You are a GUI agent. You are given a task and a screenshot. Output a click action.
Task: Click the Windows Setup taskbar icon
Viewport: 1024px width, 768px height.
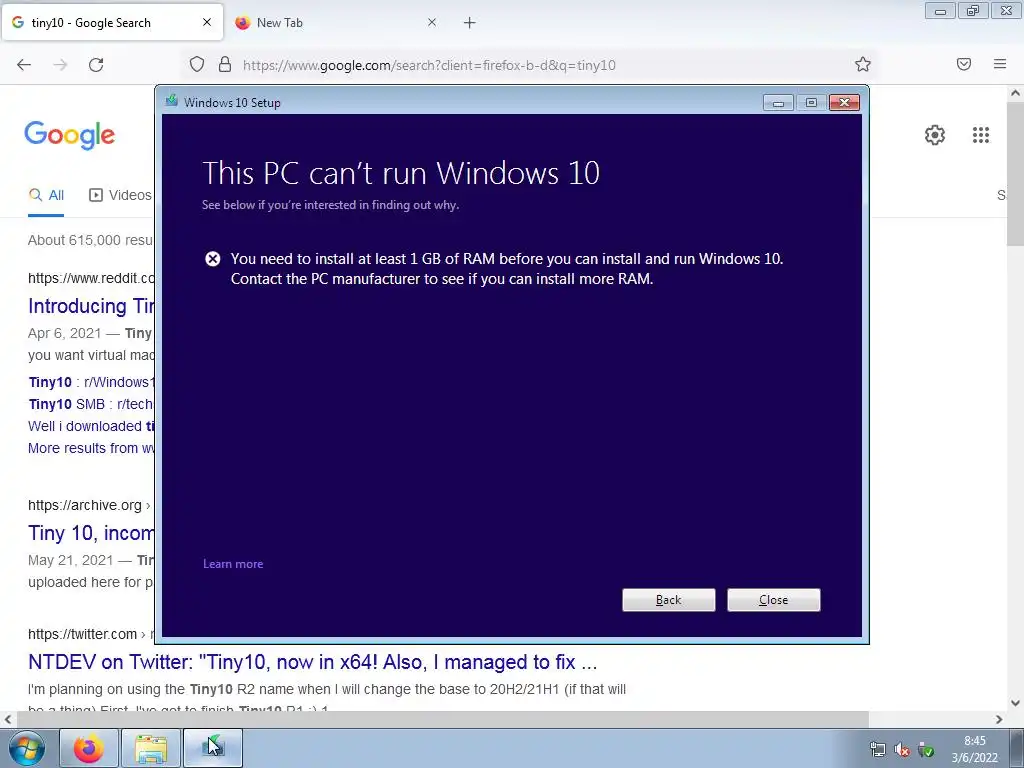click(x=213, y=748)
